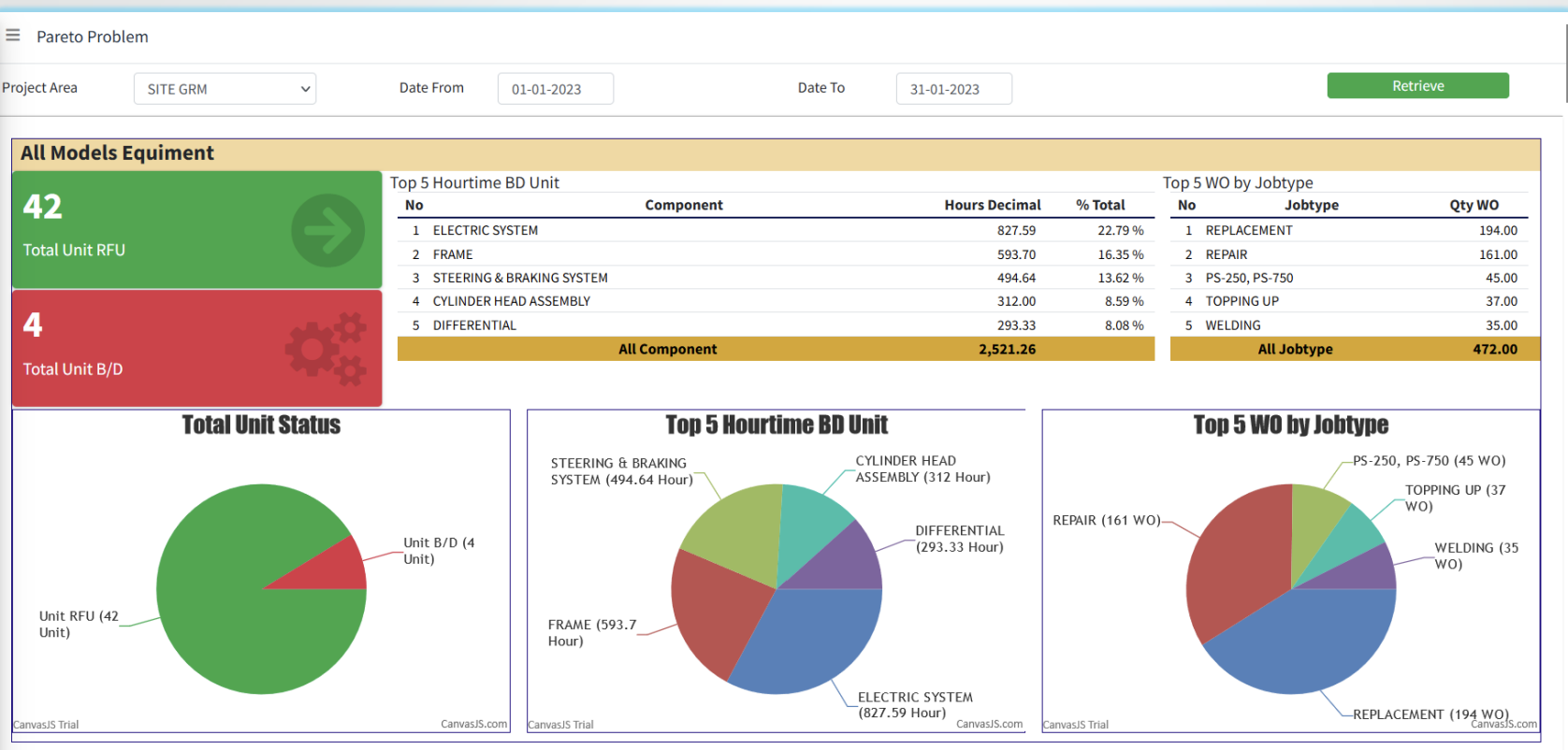This screenshot has height=750, width=1568.
Task: Open the hamburger menu icon
Action: (13, 36)
